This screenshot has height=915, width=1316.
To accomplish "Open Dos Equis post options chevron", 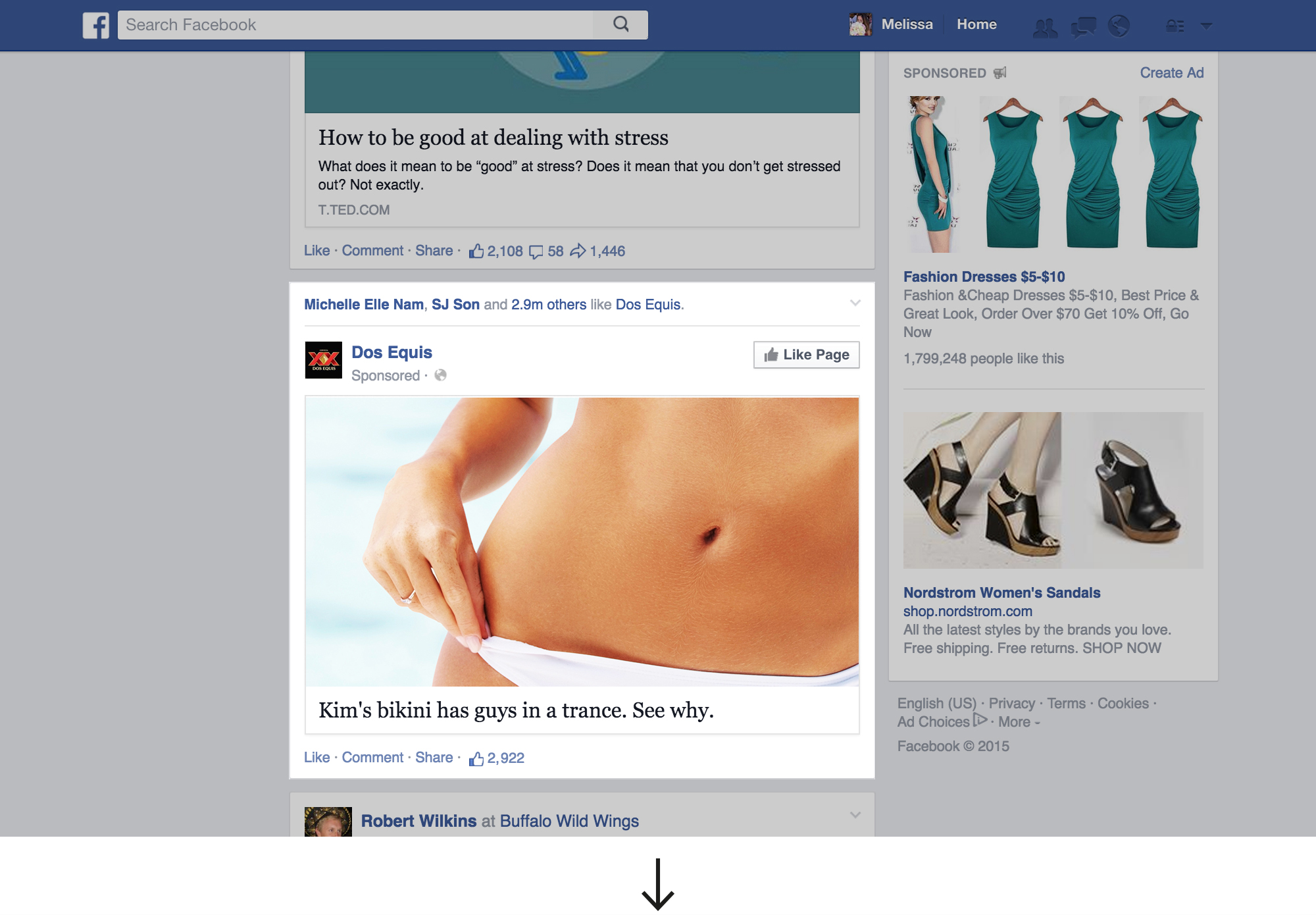I will pos(855,303).
